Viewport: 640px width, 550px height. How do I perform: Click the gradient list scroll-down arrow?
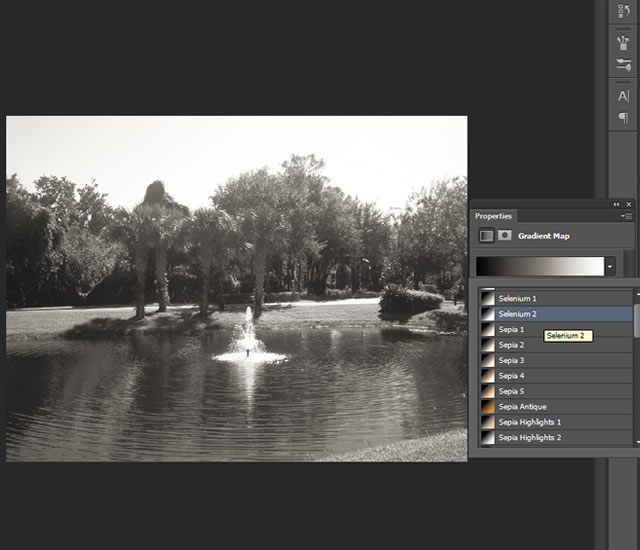637,443
